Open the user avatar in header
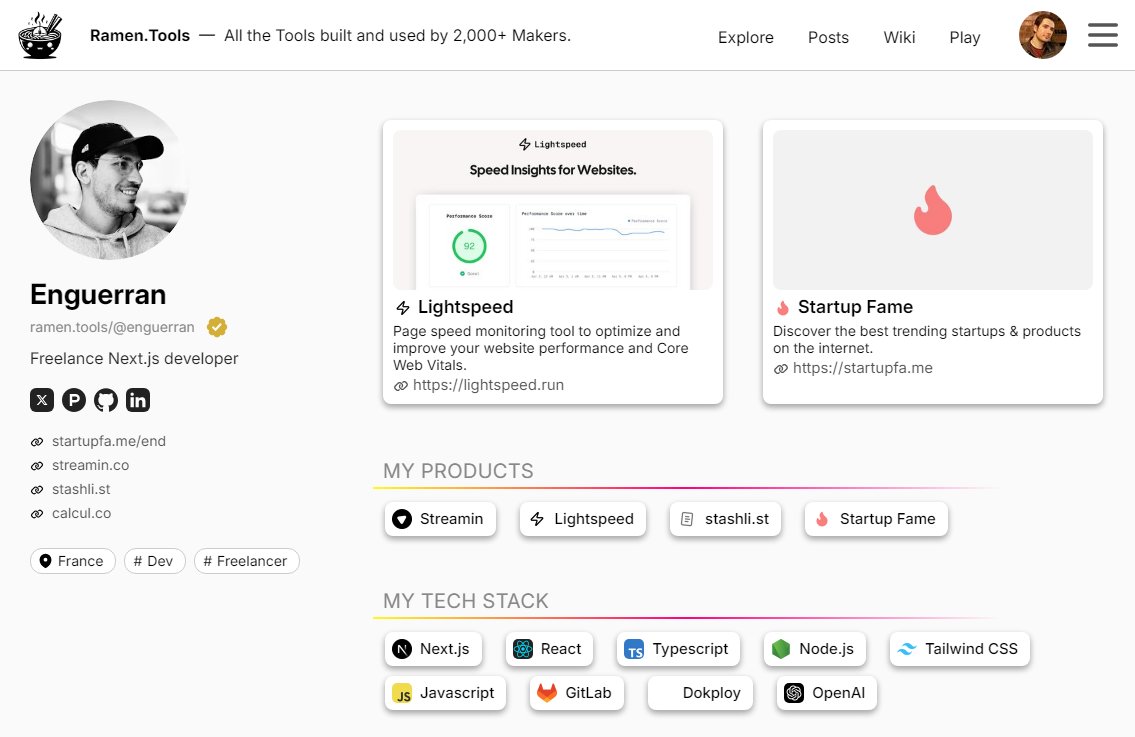 coord(1042,35)
